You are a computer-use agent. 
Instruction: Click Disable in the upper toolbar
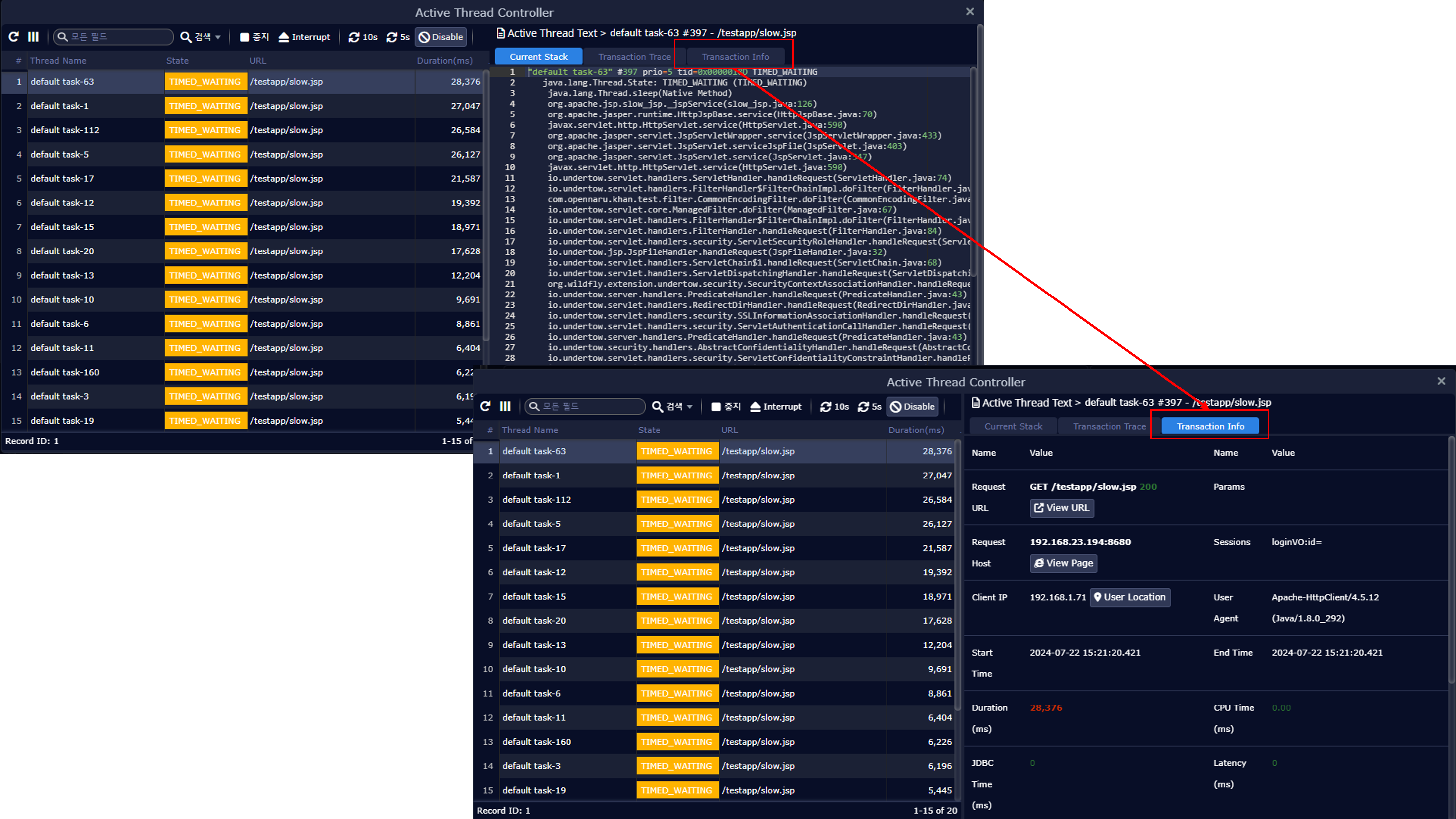pos(441,37)
